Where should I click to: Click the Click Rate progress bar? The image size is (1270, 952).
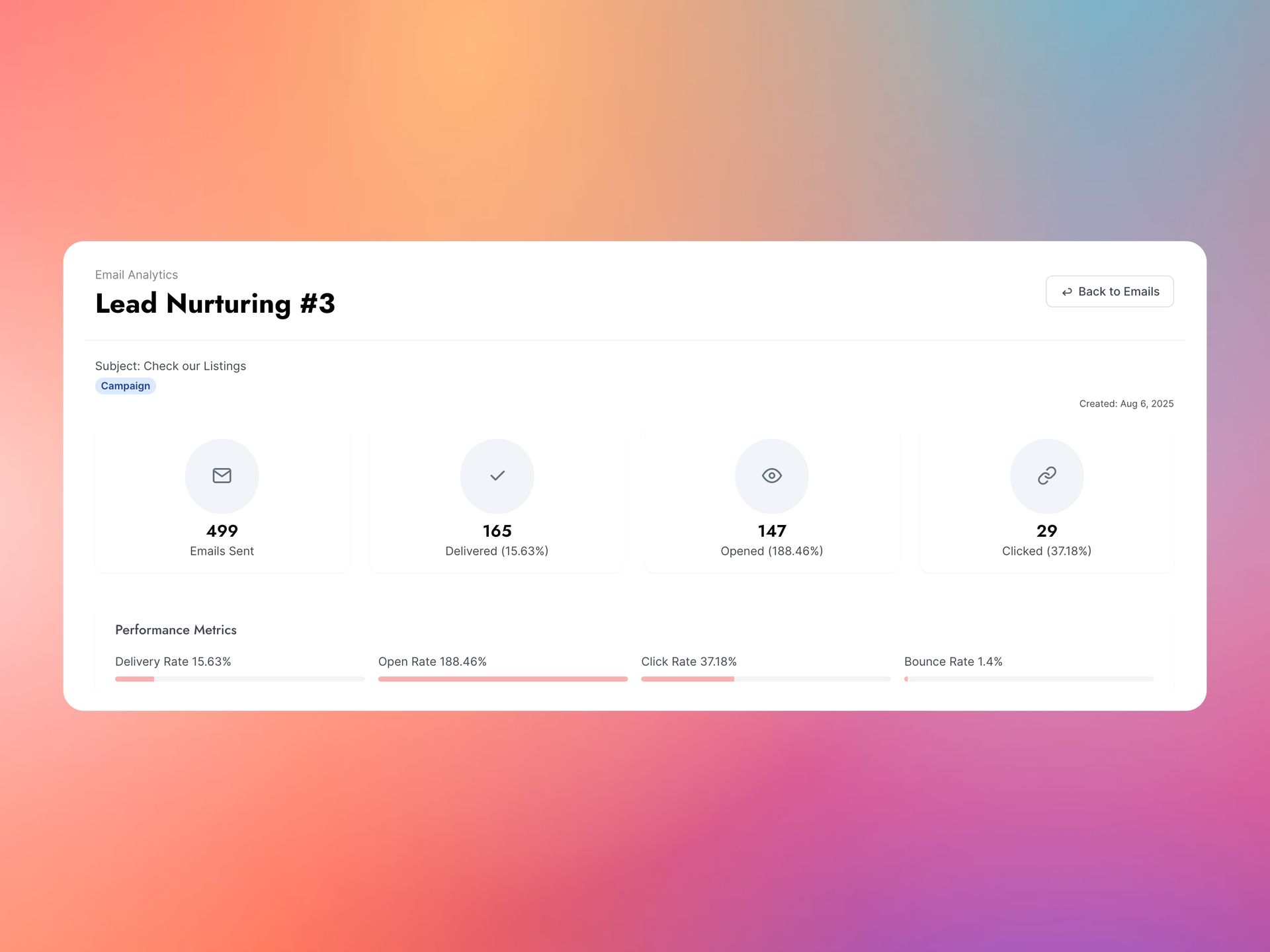(765, 679)
